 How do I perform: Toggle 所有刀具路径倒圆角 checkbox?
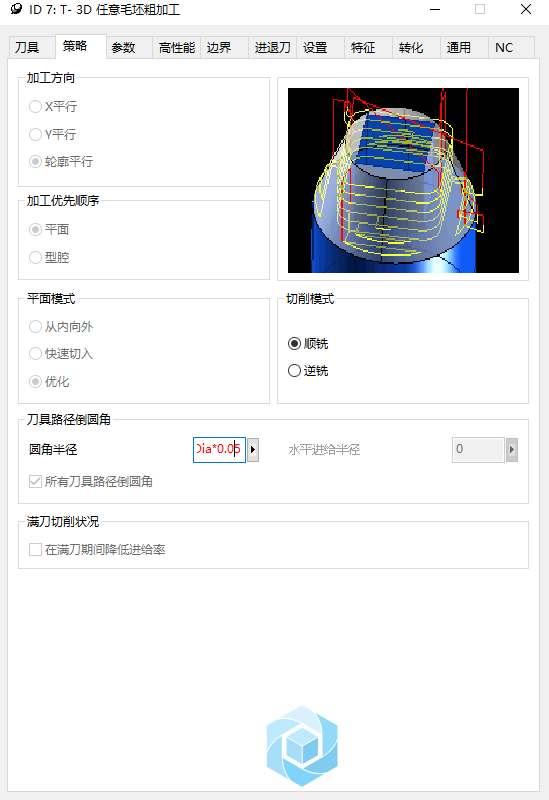35,481
